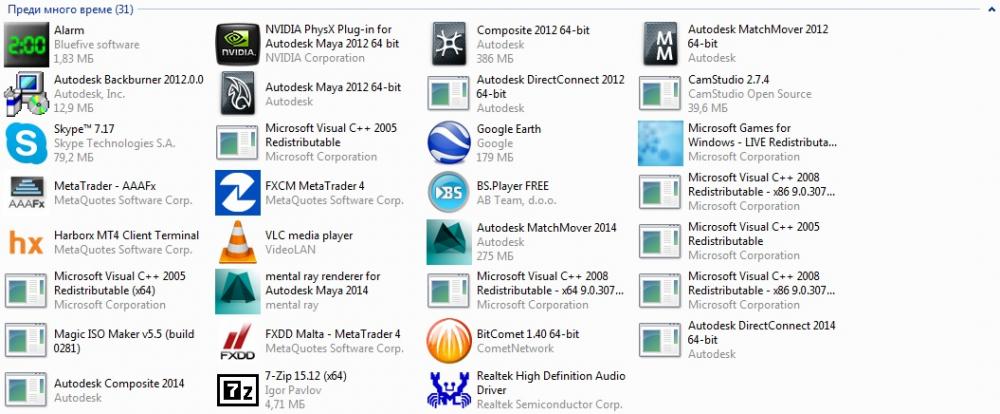Click the 'Skype Technologies S.A.' publisher text

(115, 143)
